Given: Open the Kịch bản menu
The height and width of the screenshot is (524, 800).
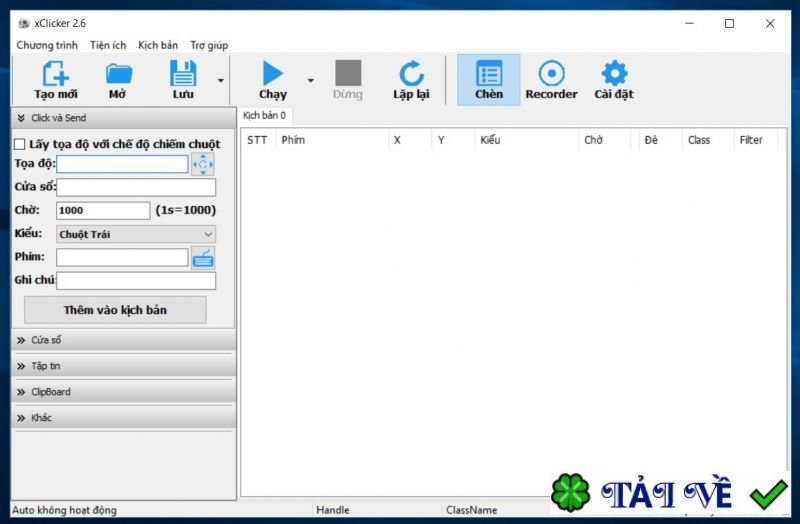Looking at the screenshot, I should (158, 45).
